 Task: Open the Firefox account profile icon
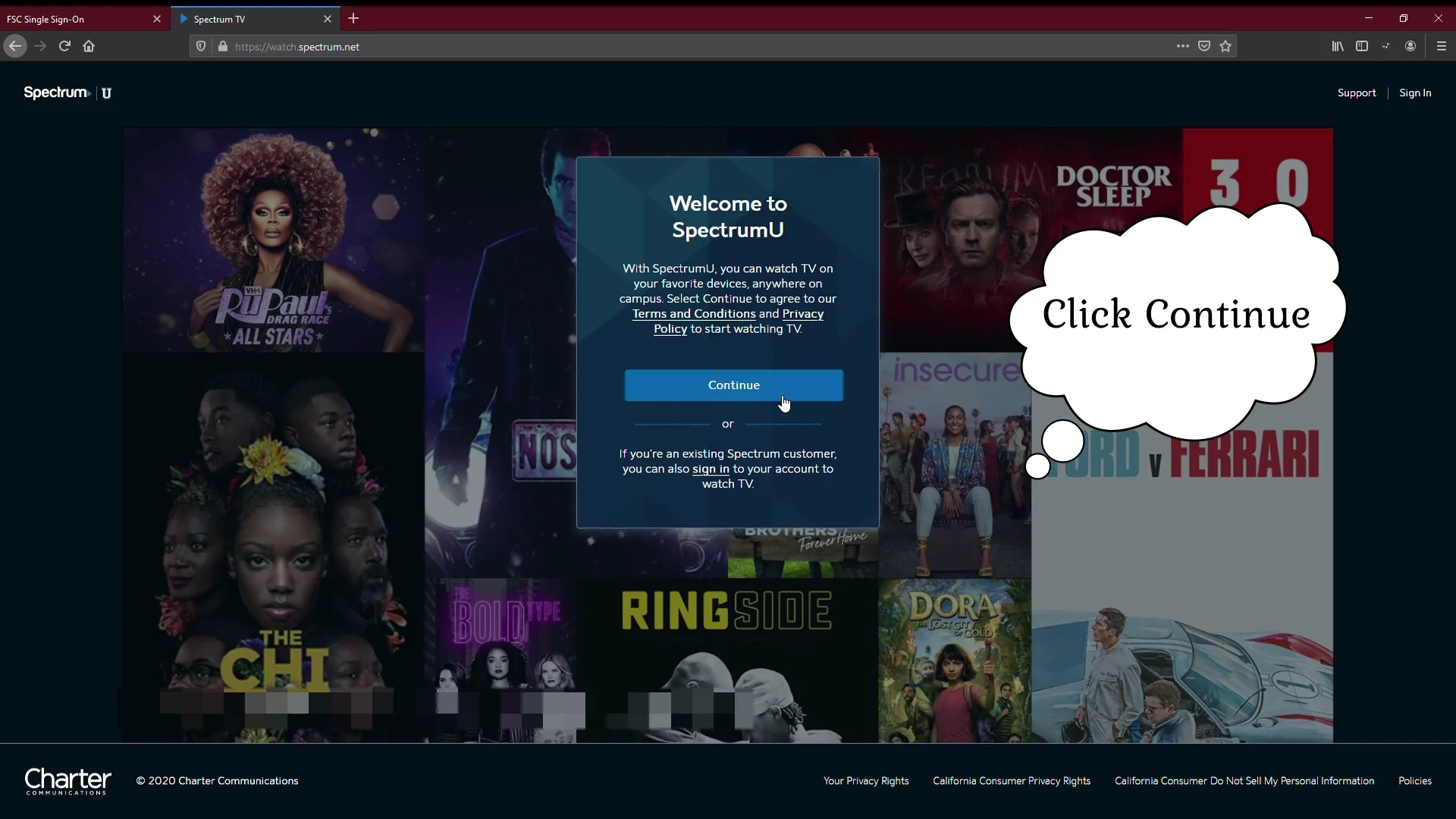pos(1412,46)
